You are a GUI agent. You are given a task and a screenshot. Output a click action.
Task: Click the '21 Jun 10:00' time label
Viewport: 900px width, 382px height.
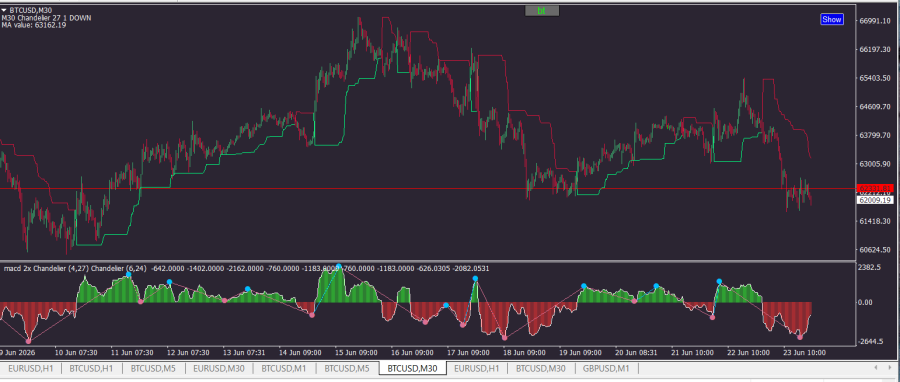(693, 352)
